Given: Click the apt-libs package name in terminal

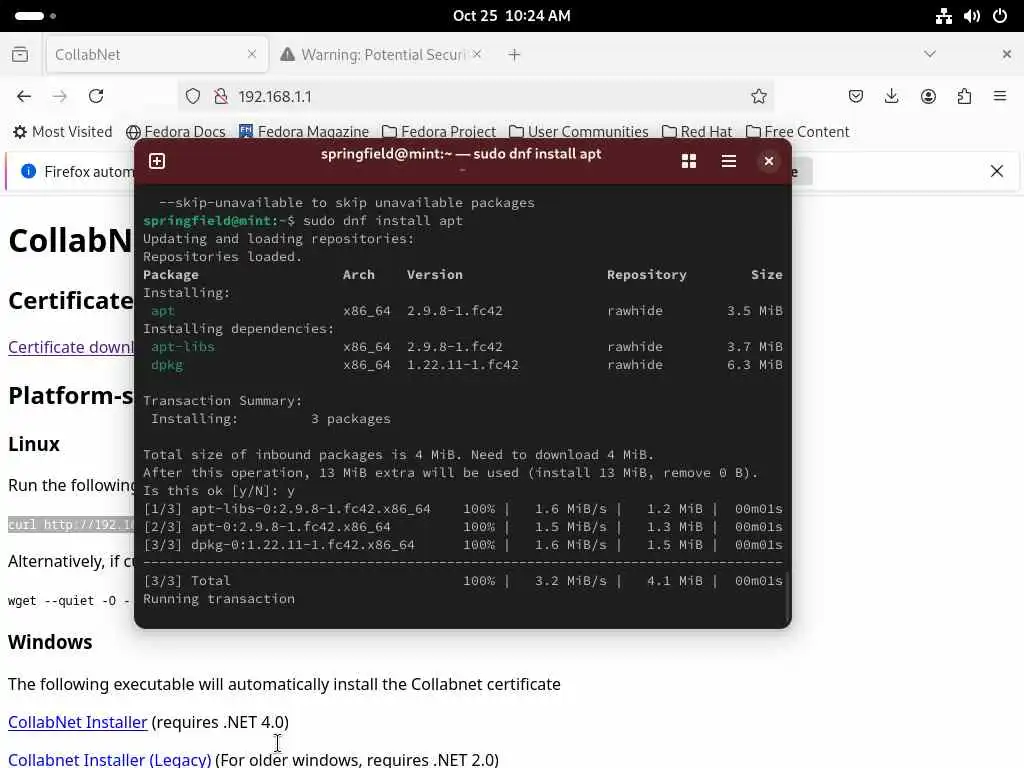Looking at the screenshot, I should 183,347.
